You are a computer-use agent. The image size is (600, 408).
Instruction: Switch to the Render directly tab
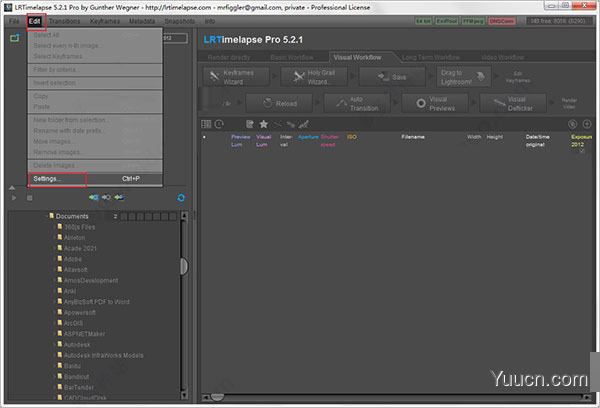point(229,57)
